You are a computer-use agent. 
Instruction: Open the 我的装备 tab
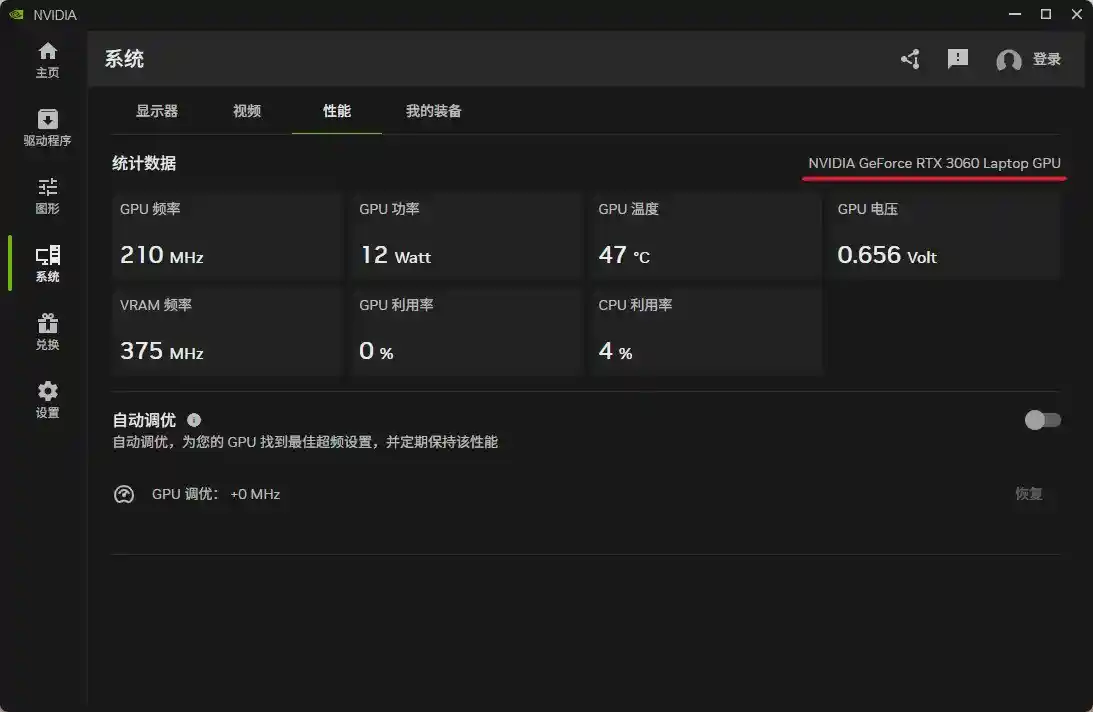click(x=432, y=111)
